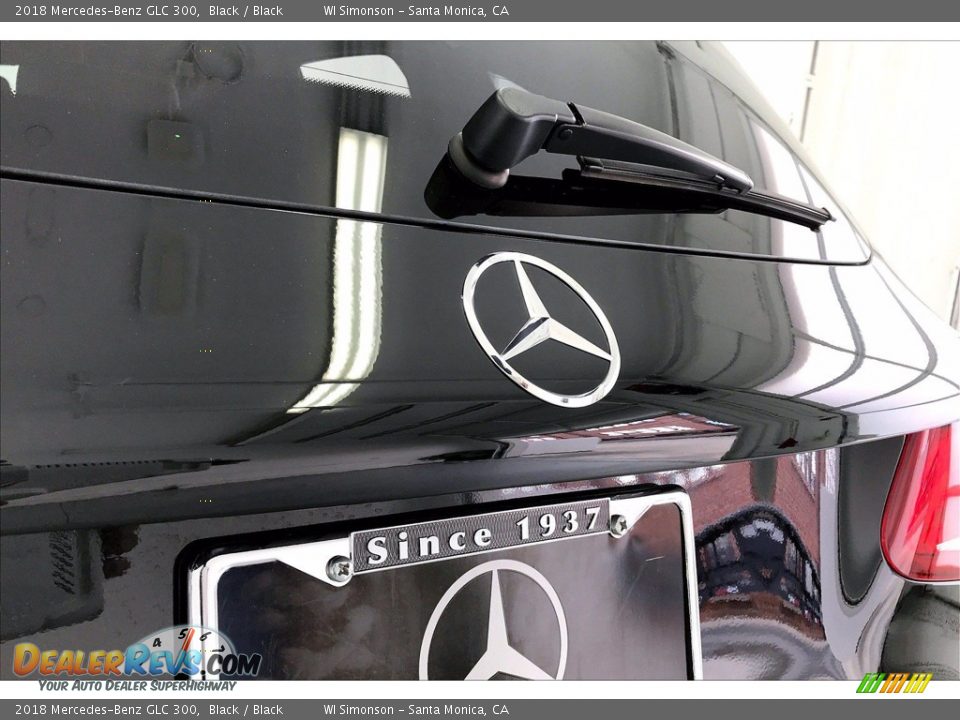Click 'WI Simonson – Santa Monica, CA' in top bar
The height and width of the screenshot is (720, 960).
[x=416, y=10]
